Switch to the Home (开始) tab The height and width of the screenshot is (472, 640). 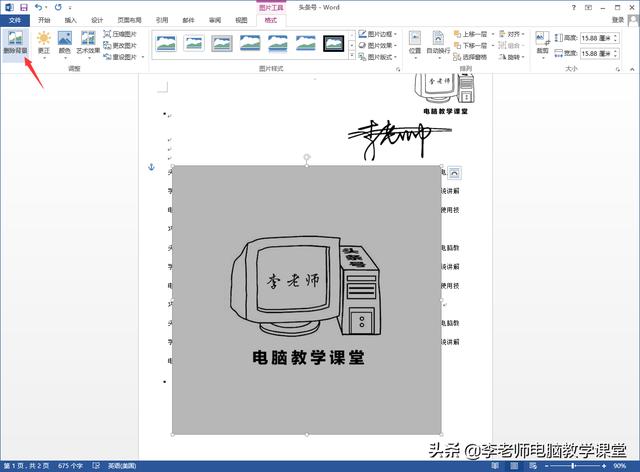pos(44,20)
